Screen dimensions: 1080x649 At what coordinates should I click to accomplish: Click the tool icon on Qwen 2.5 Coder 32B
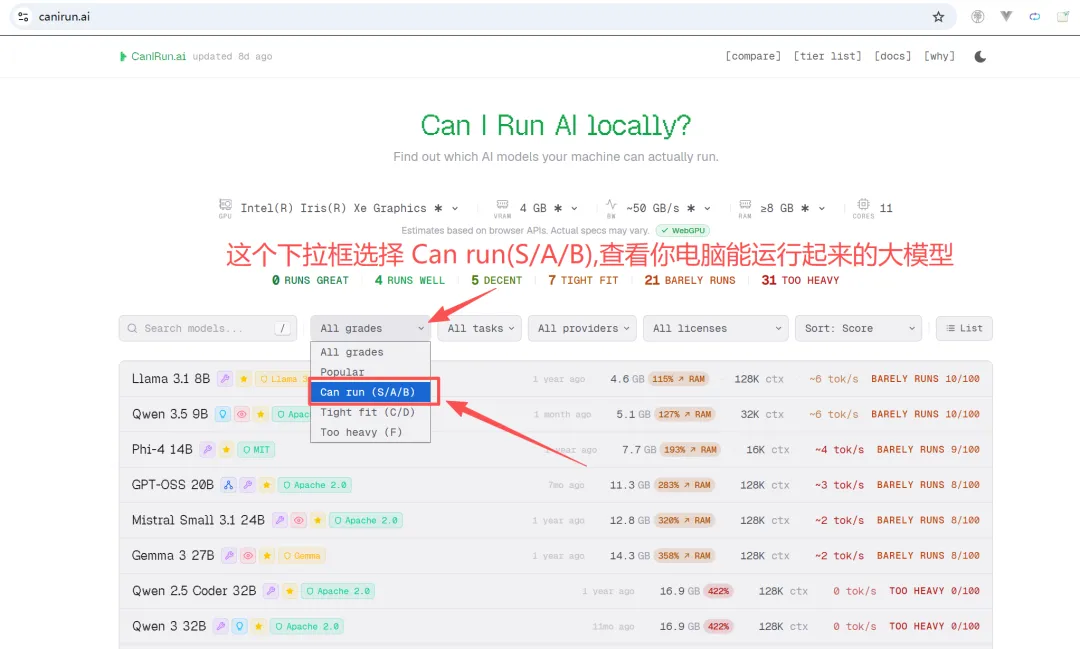coord(271,591)
